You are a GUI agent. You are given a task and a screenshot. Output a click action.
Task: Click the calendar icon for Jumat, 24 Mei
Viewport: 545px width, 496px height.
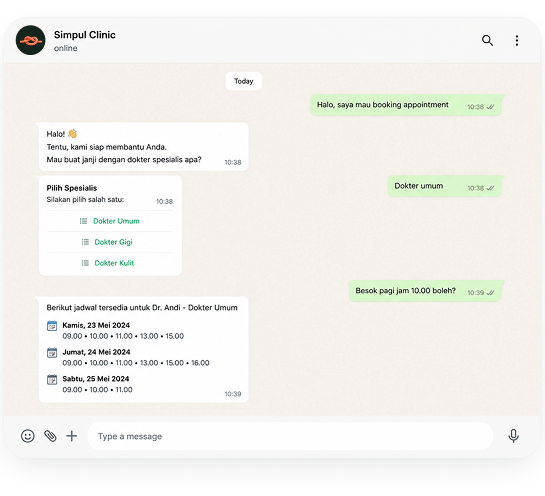(52, 353)
